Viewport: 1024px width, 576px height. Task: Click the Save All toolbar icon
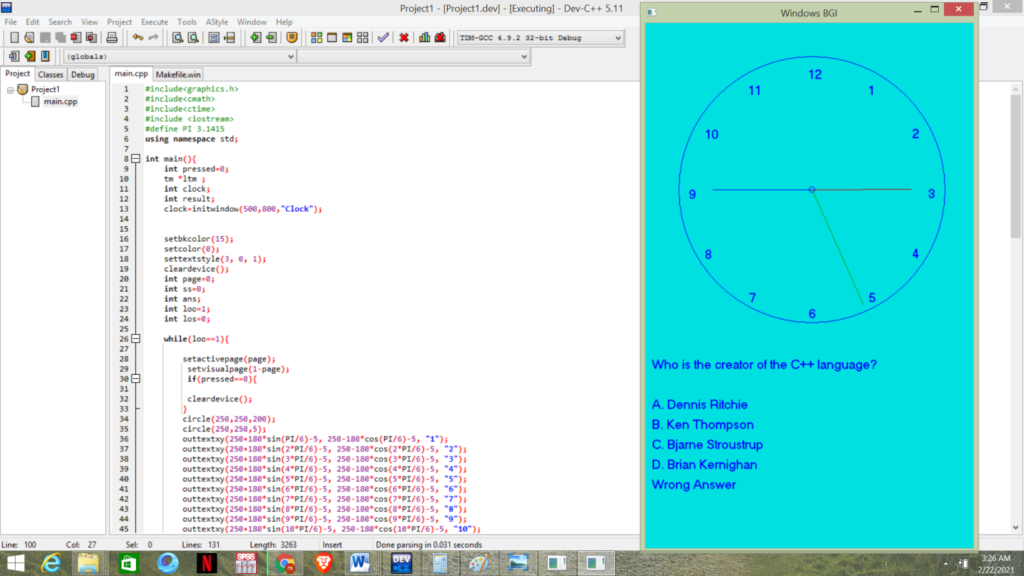[60, 38]
